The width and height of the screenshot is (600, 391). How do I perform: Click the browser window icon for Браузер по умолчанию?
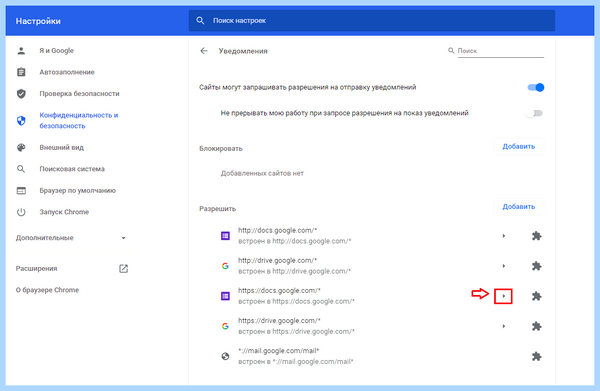pyautogui.click(x=21, y=191)
